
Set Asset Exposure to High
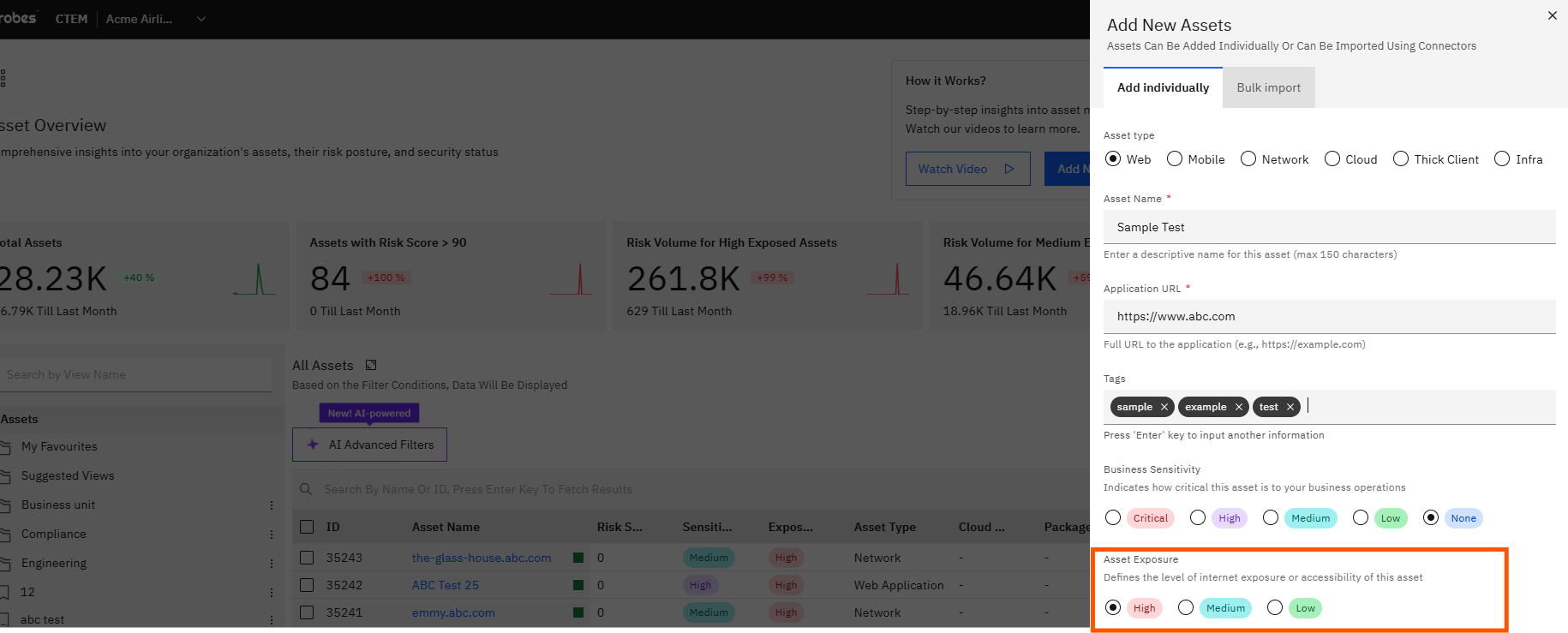click(1113, 607)
